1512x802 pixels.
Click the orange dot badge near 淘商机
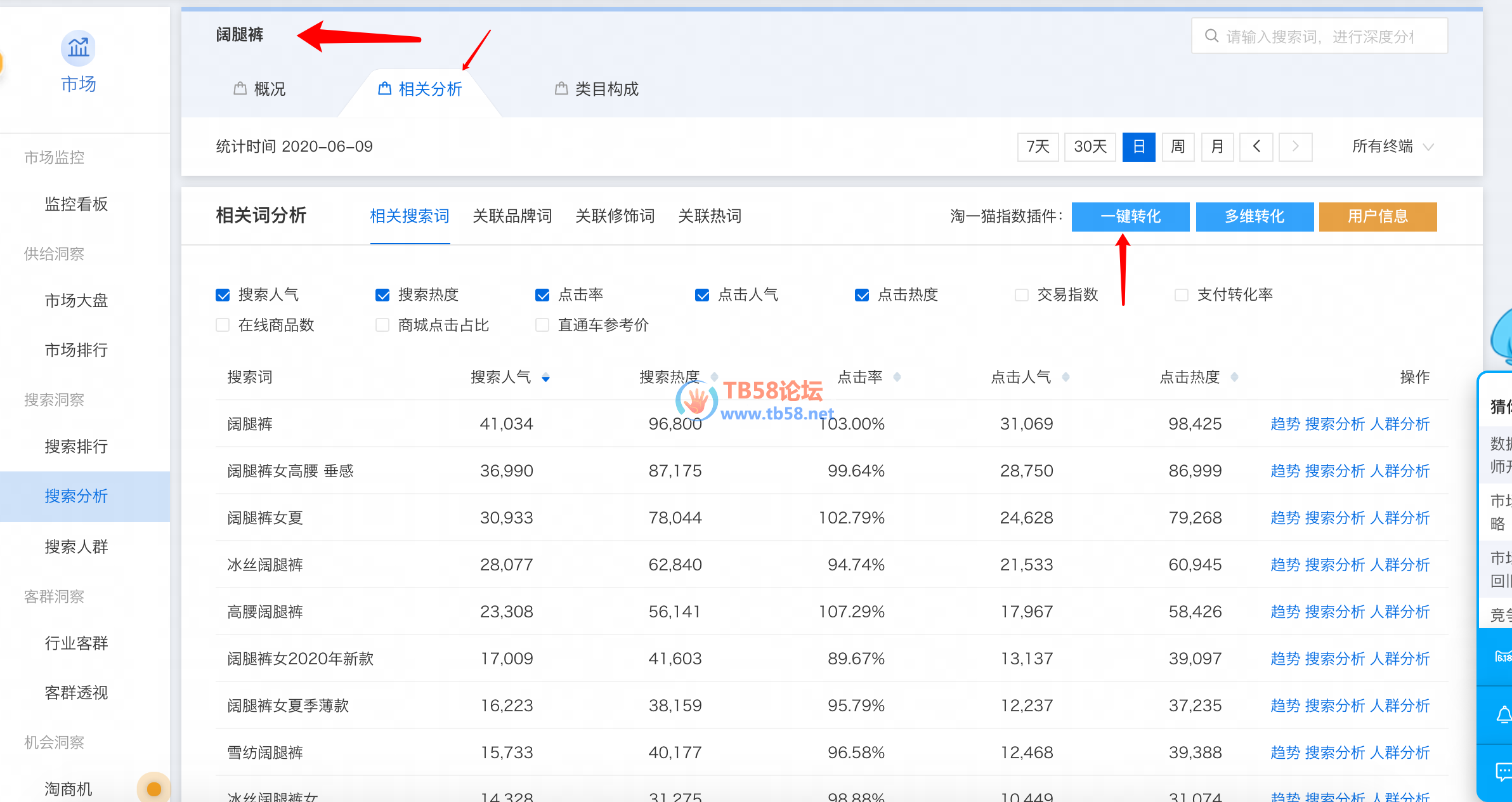153,789
